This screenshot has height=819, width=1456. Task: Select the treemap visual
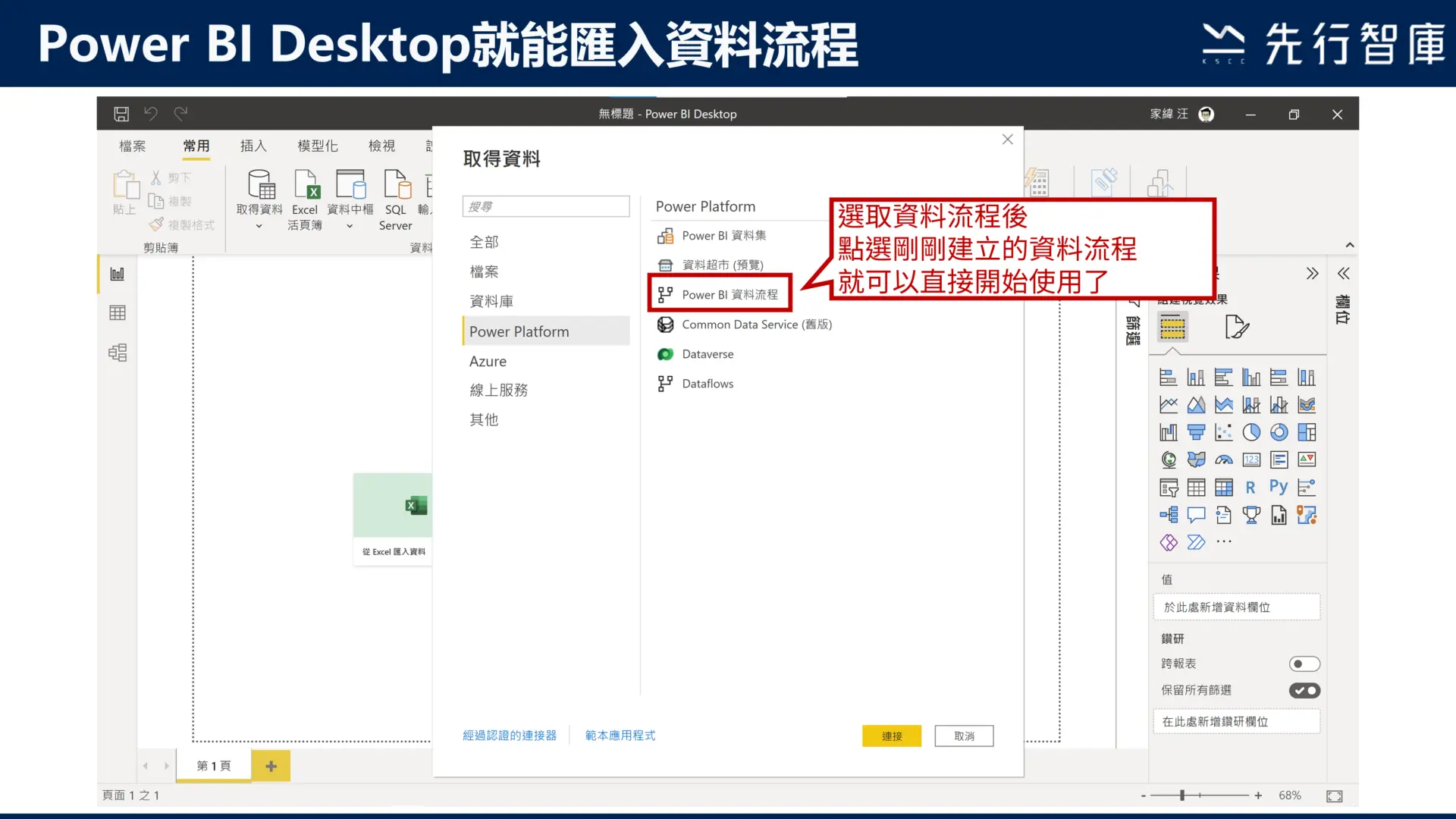[1307, 432]
